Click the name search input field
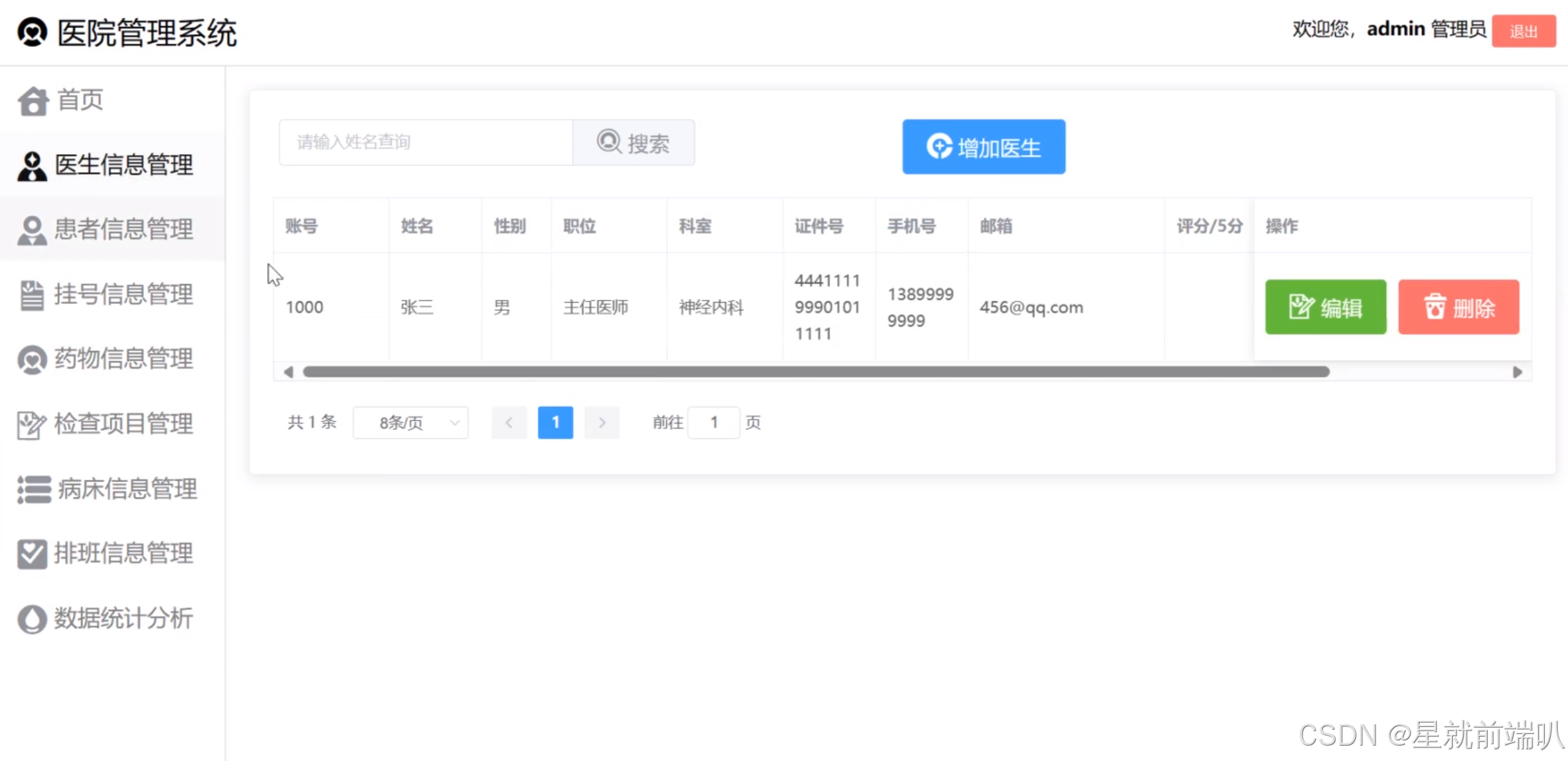The image size is (1568, 761). pyautogui.click(x=425, y=142)
